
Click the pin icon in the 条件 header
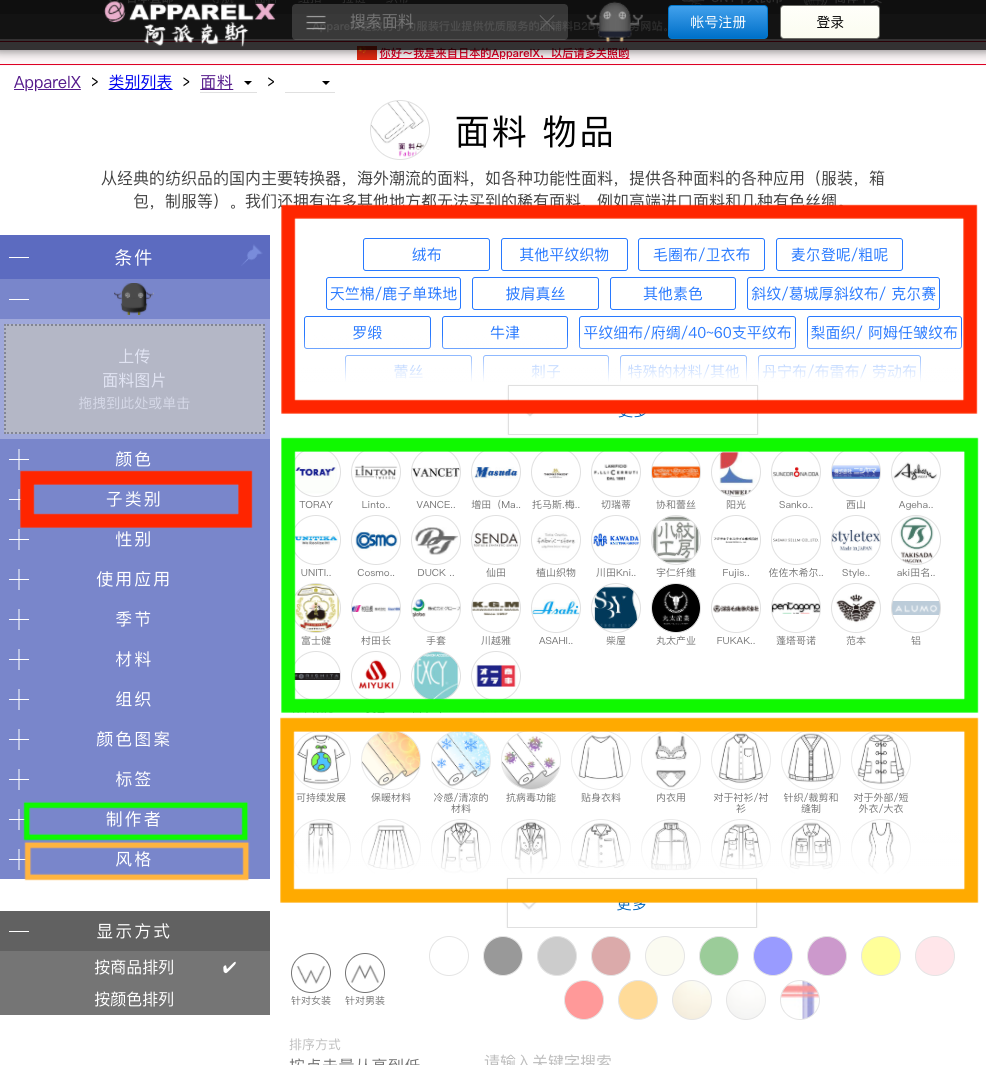252,255
